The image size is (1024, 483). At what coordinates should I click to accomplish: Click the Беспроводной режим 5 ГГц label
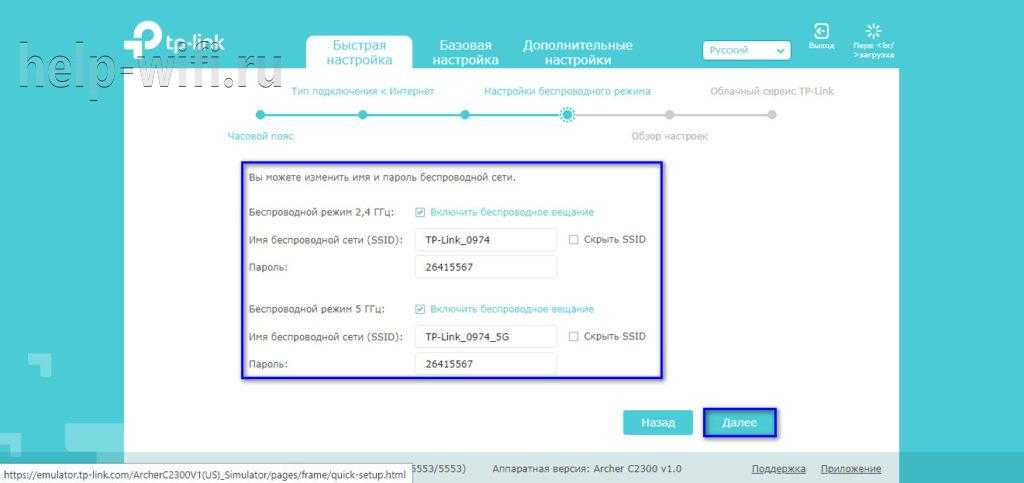[x=316, y=309]
